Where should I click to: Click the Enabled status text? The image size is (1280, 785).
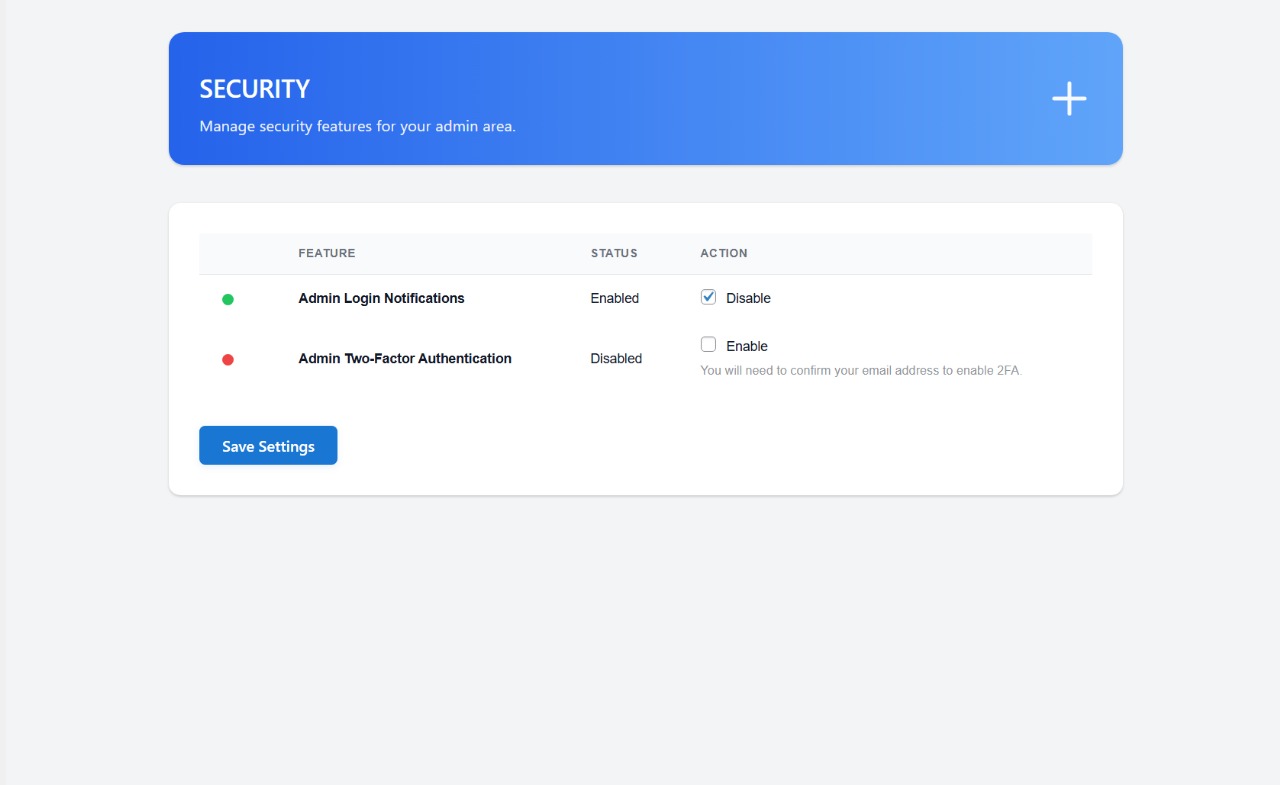[614, 298]
